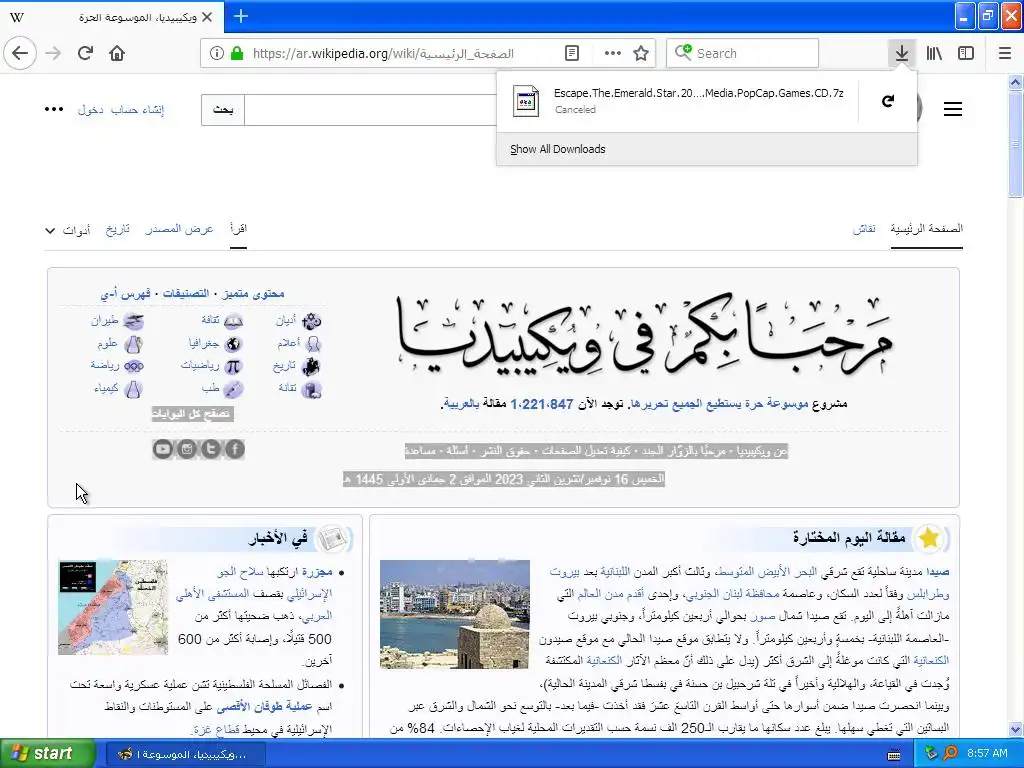Open the طيران aviation airplane portal icon
The image size is (1024, 768).
(x=134, y=321)
